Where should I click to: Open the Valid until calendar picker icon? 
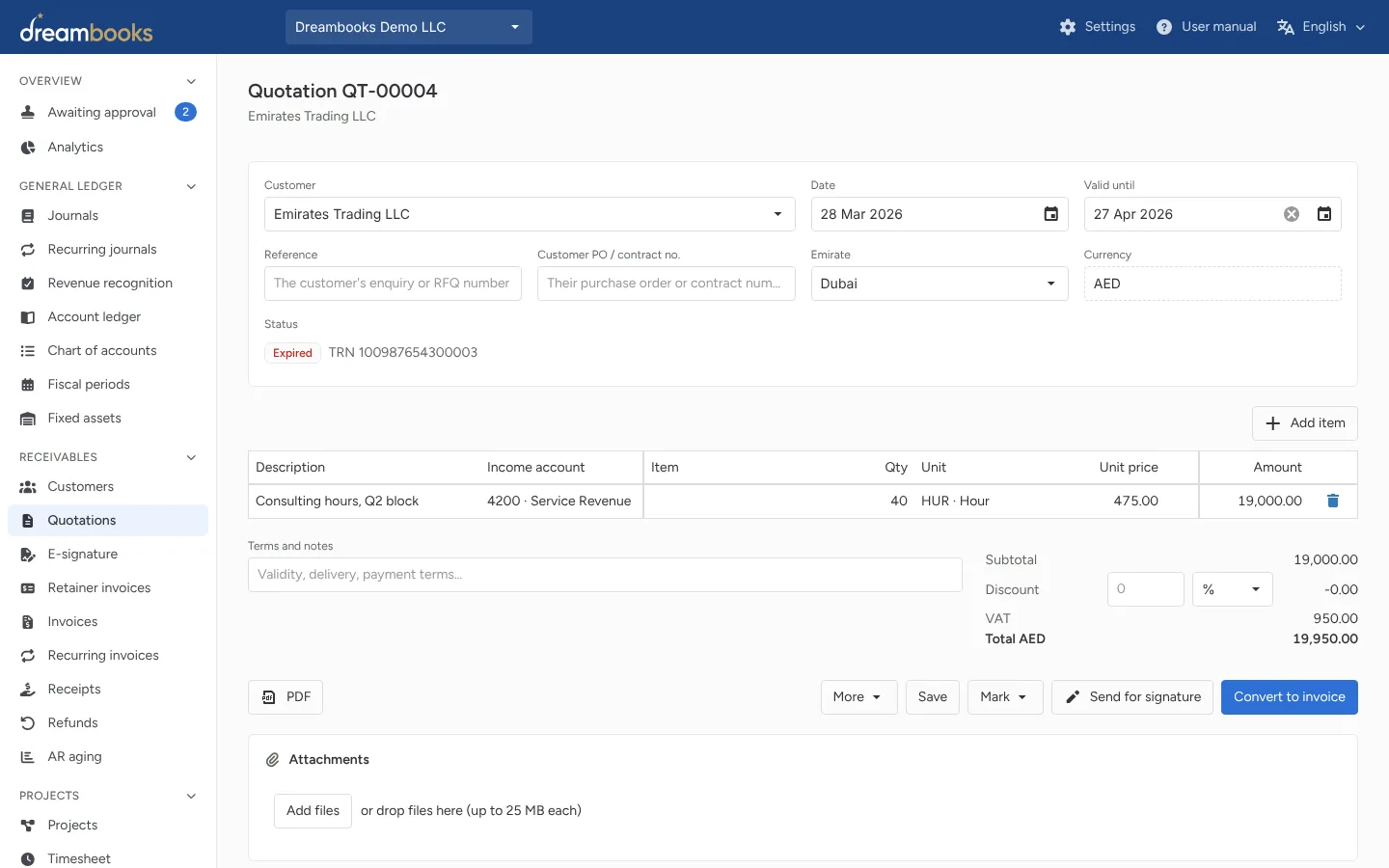1324,214
